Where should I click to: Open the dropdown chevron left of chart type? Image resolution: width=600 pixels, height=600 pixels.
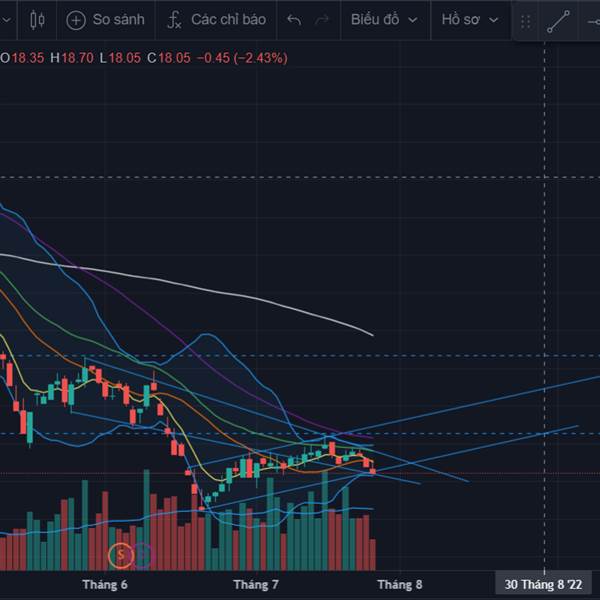(7, 20)
